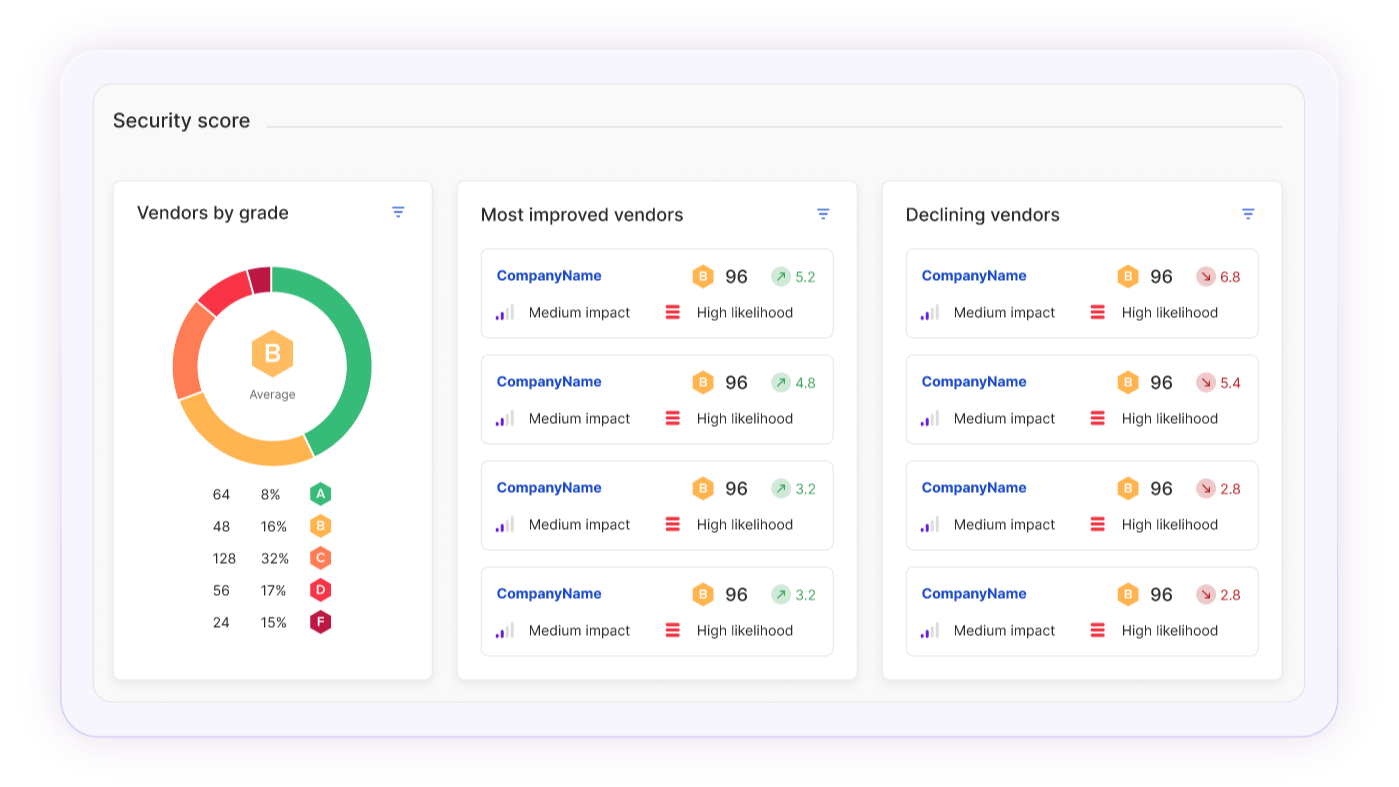The height and width of the screenshot is (787, 1399).
Task: Select the red grade D hexagon in legend
Action: click(320, 590)
